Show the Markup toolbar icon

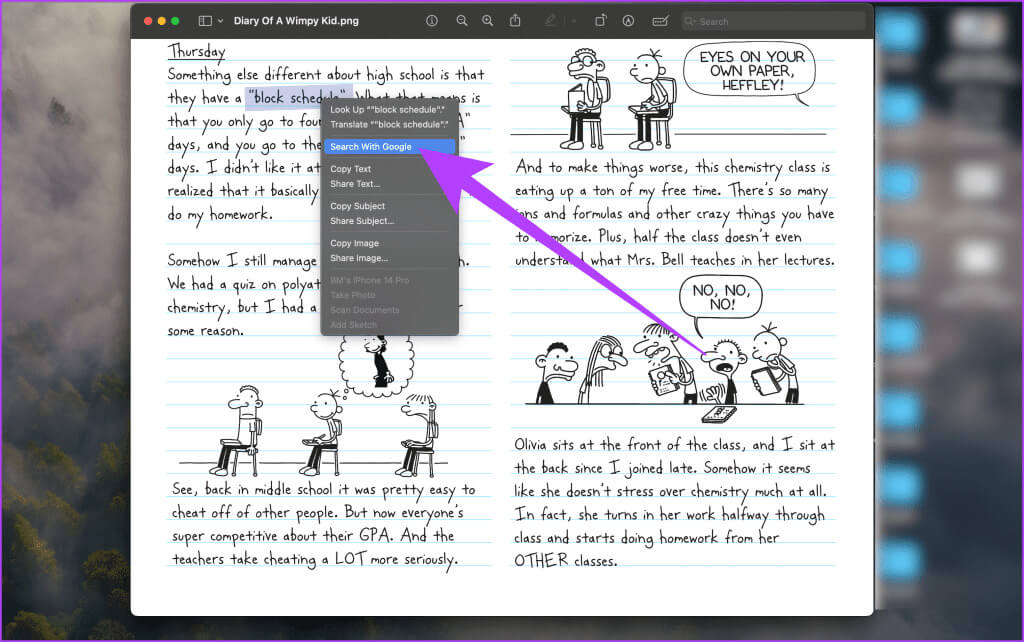[628, 21]
